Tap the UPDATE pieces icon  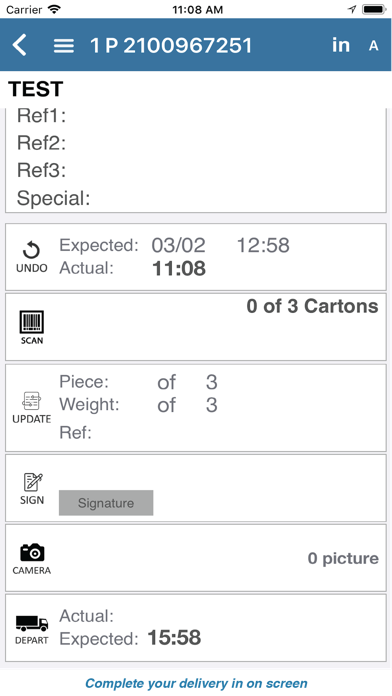32,407
